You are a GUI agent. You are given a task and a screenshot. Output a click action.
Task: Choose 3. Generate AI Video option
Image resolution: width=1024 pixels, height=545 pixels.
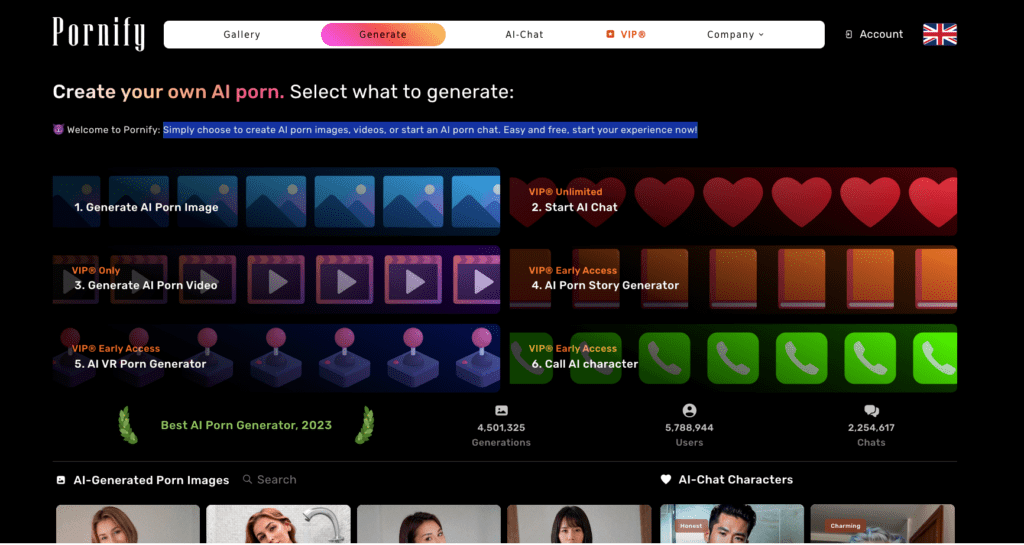(x=276, y=279)
